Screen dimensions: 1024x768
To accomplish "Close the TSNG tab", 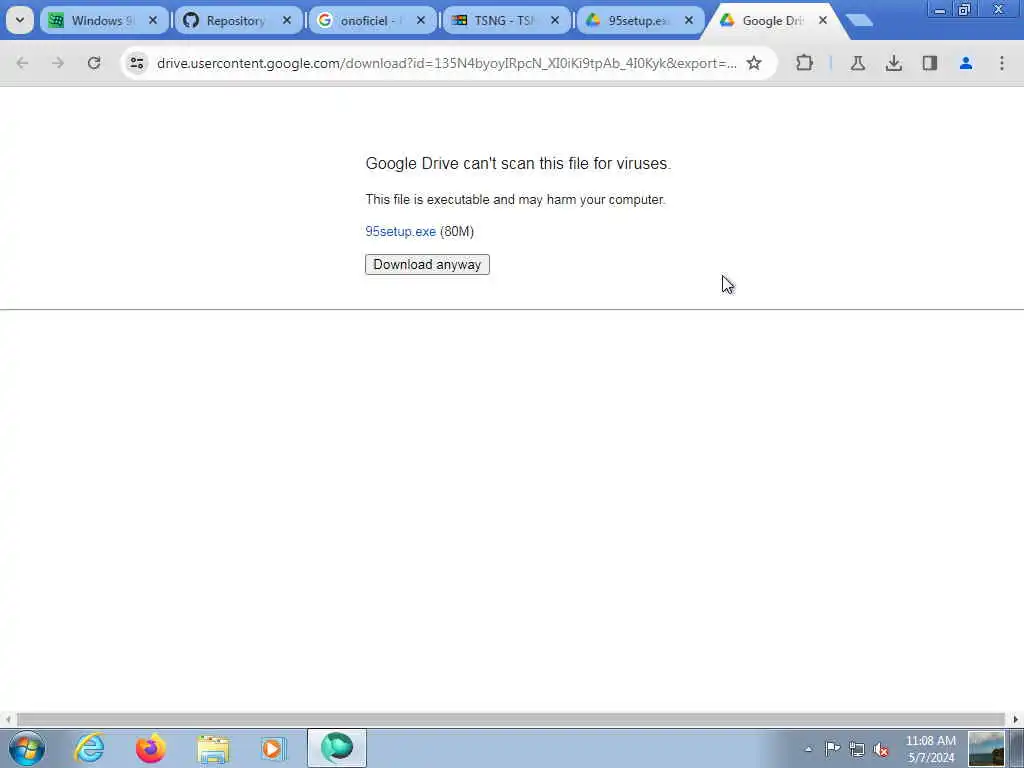I will [554, 21].
